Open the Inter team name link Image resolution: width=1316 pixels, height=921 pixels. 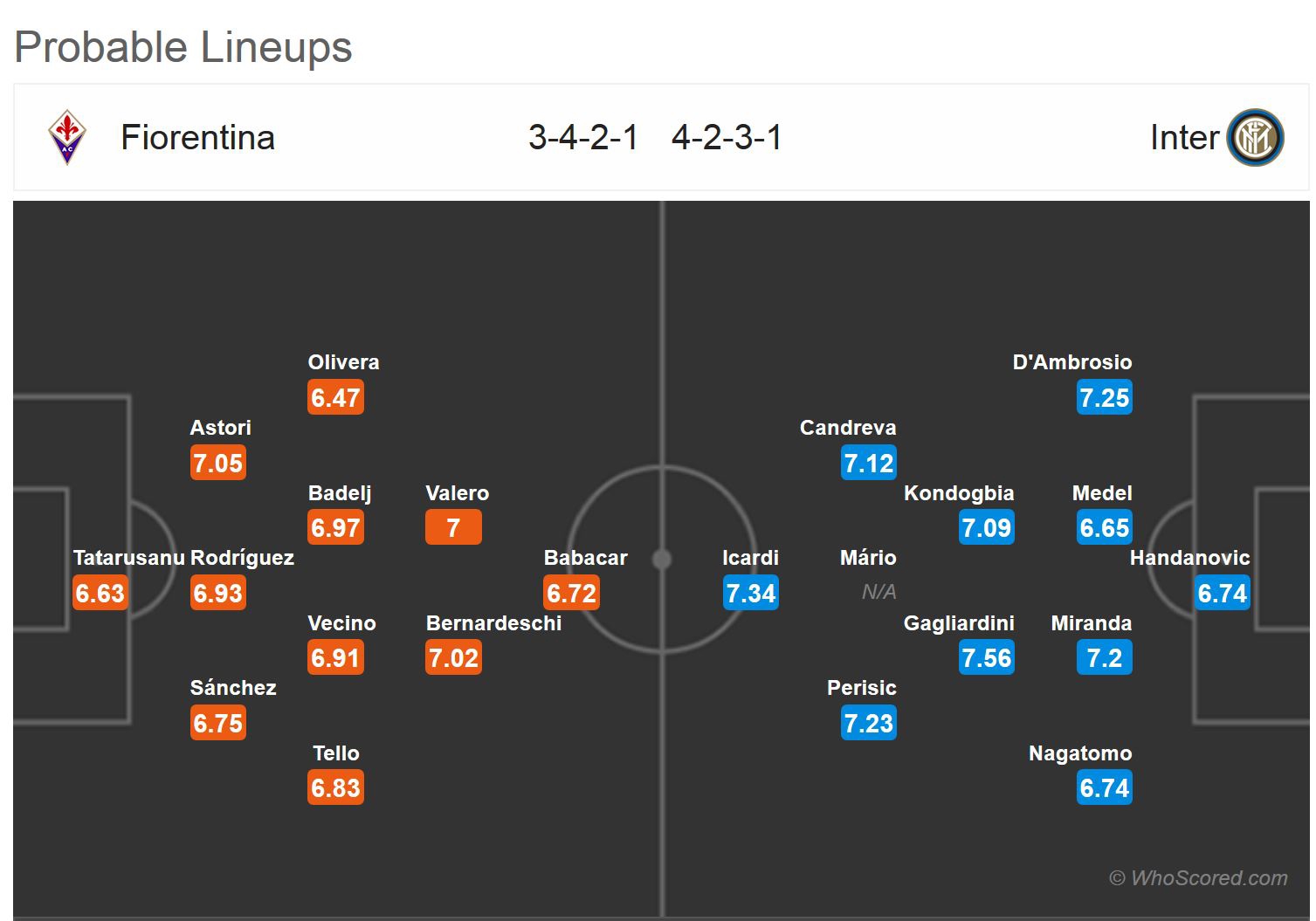click(x=1183, y=138)
